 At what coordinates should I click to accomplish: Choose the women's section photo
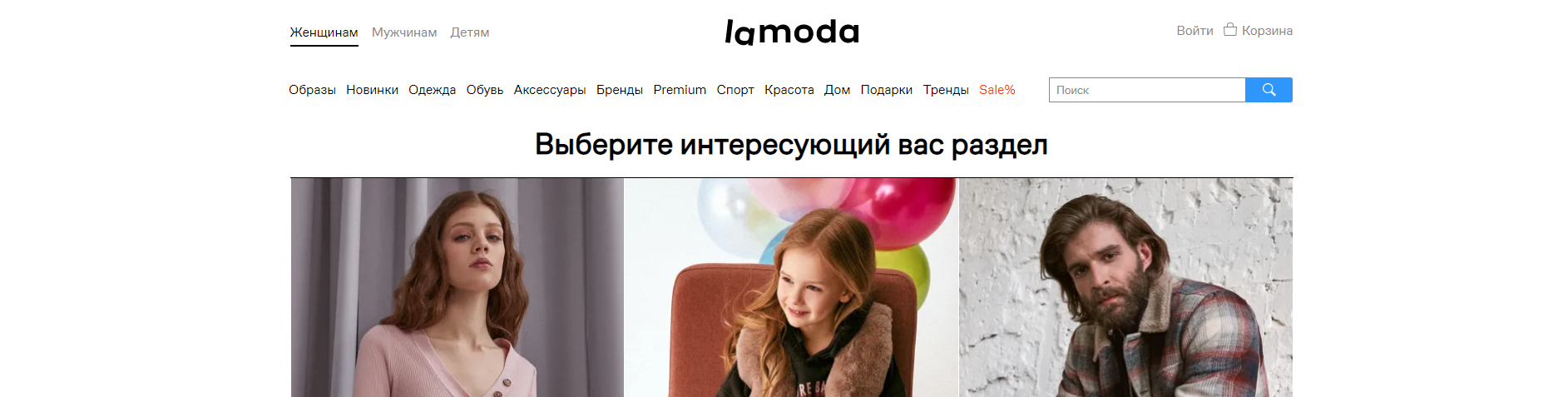[457, 287]
